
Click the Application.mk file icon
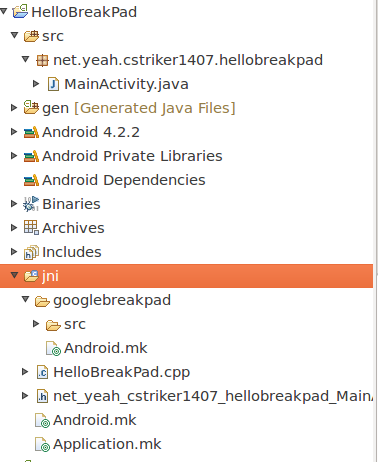coord(42,444)
